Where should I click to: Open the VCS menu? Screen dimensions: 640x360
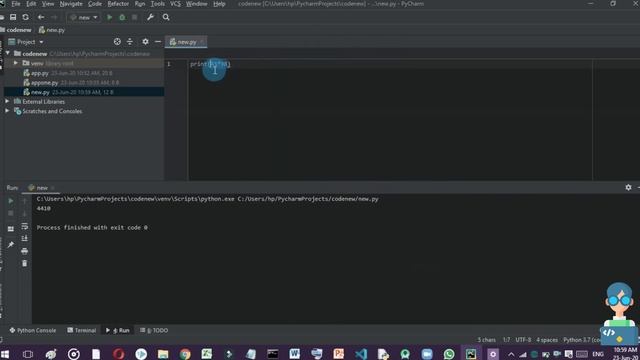[175, 4]
